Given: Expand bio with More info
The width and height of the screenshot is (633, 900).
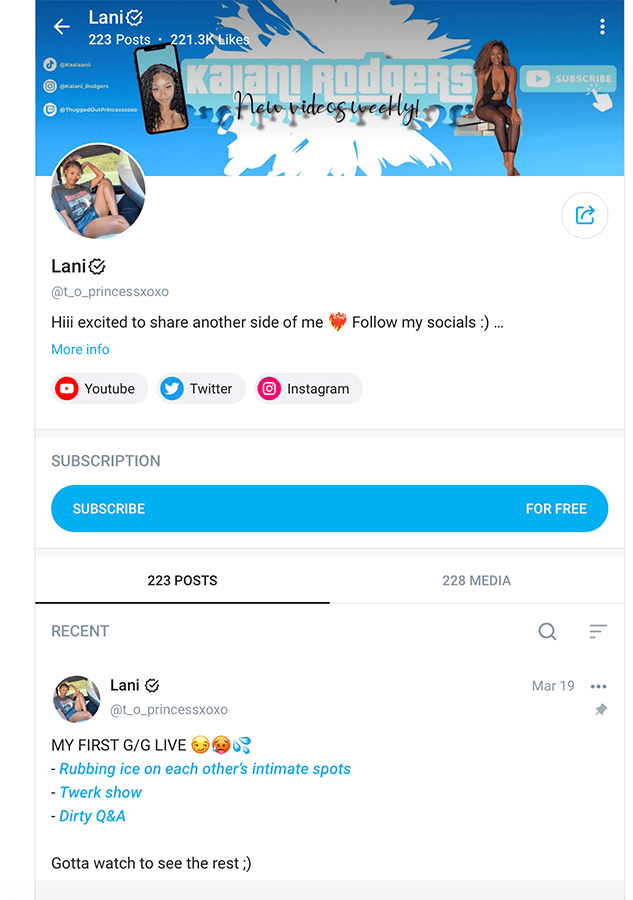Looking at the screenshot, I should click(80, 350).
